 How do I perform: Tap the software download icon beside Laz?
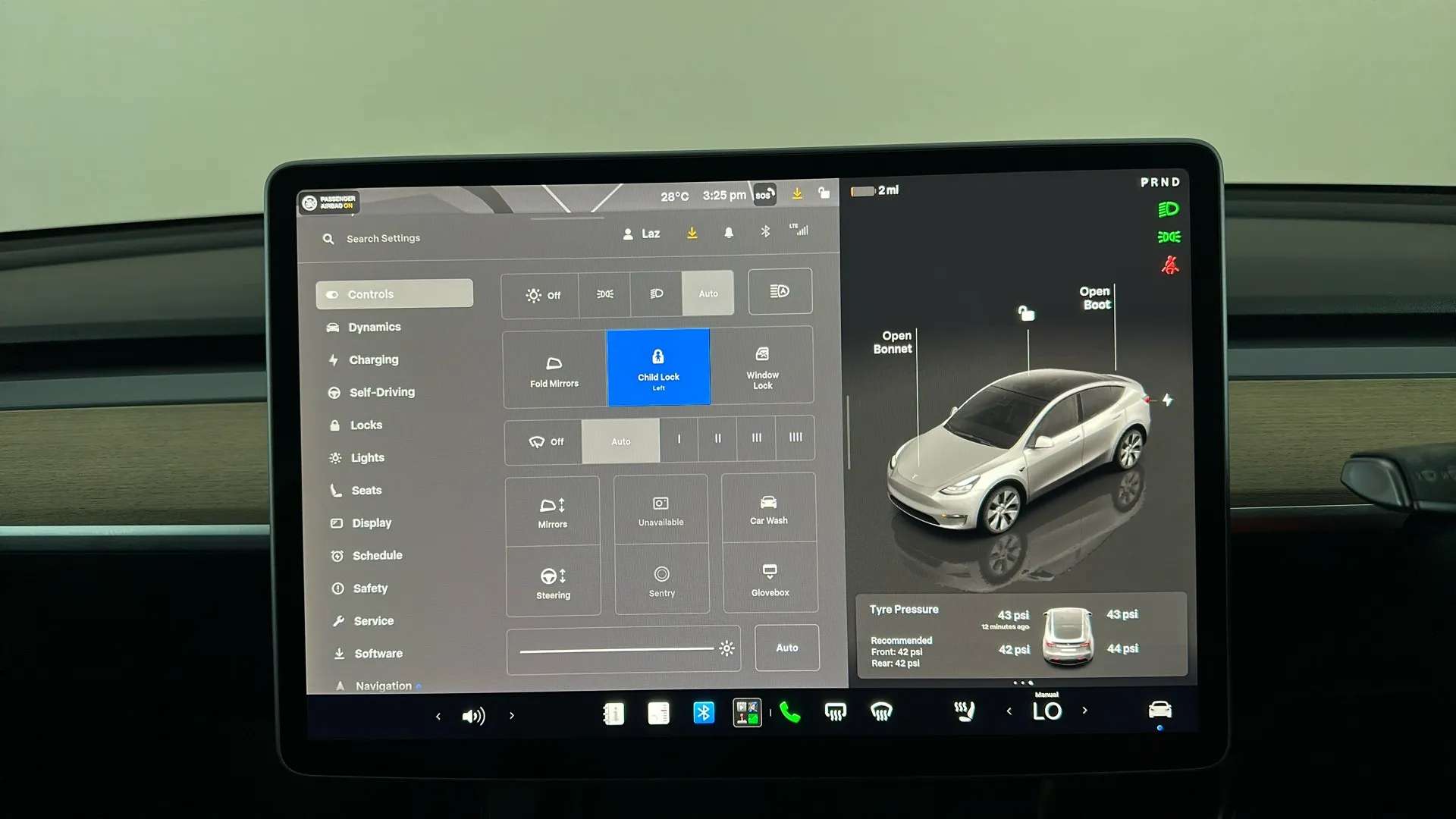click(692, 233)
